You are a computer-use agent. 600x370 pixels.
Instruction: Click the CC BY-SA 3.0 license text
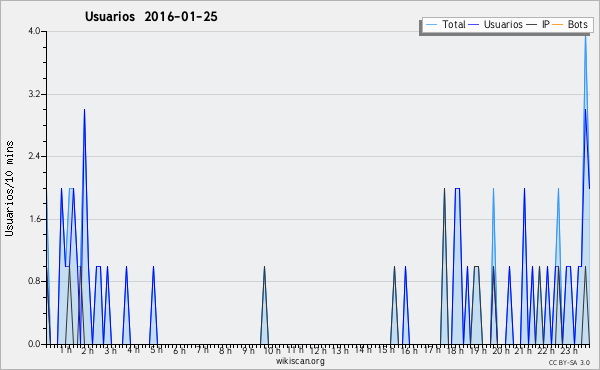(x=569, y=362)
